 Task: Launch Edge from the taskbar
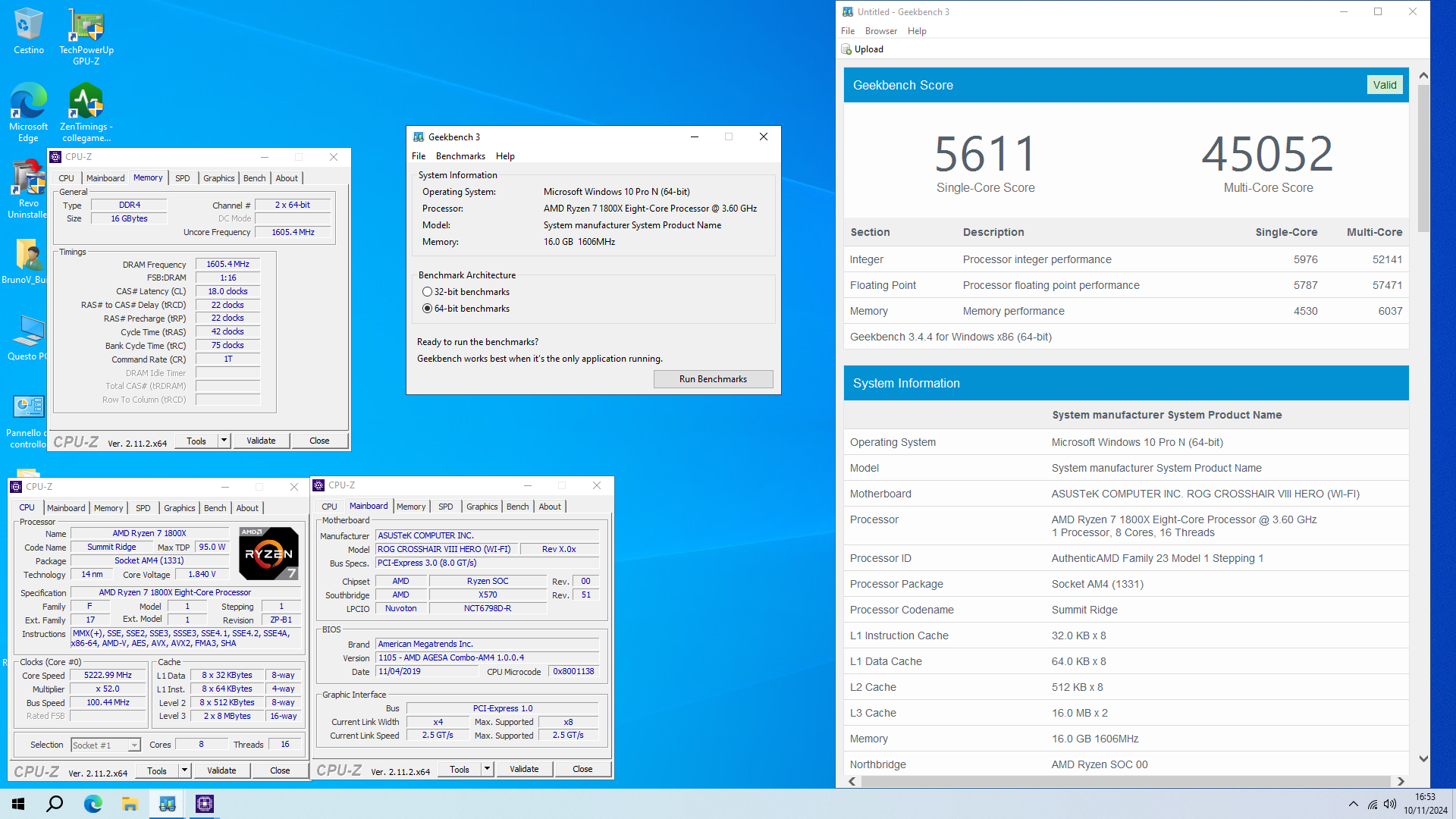[93, 804]
